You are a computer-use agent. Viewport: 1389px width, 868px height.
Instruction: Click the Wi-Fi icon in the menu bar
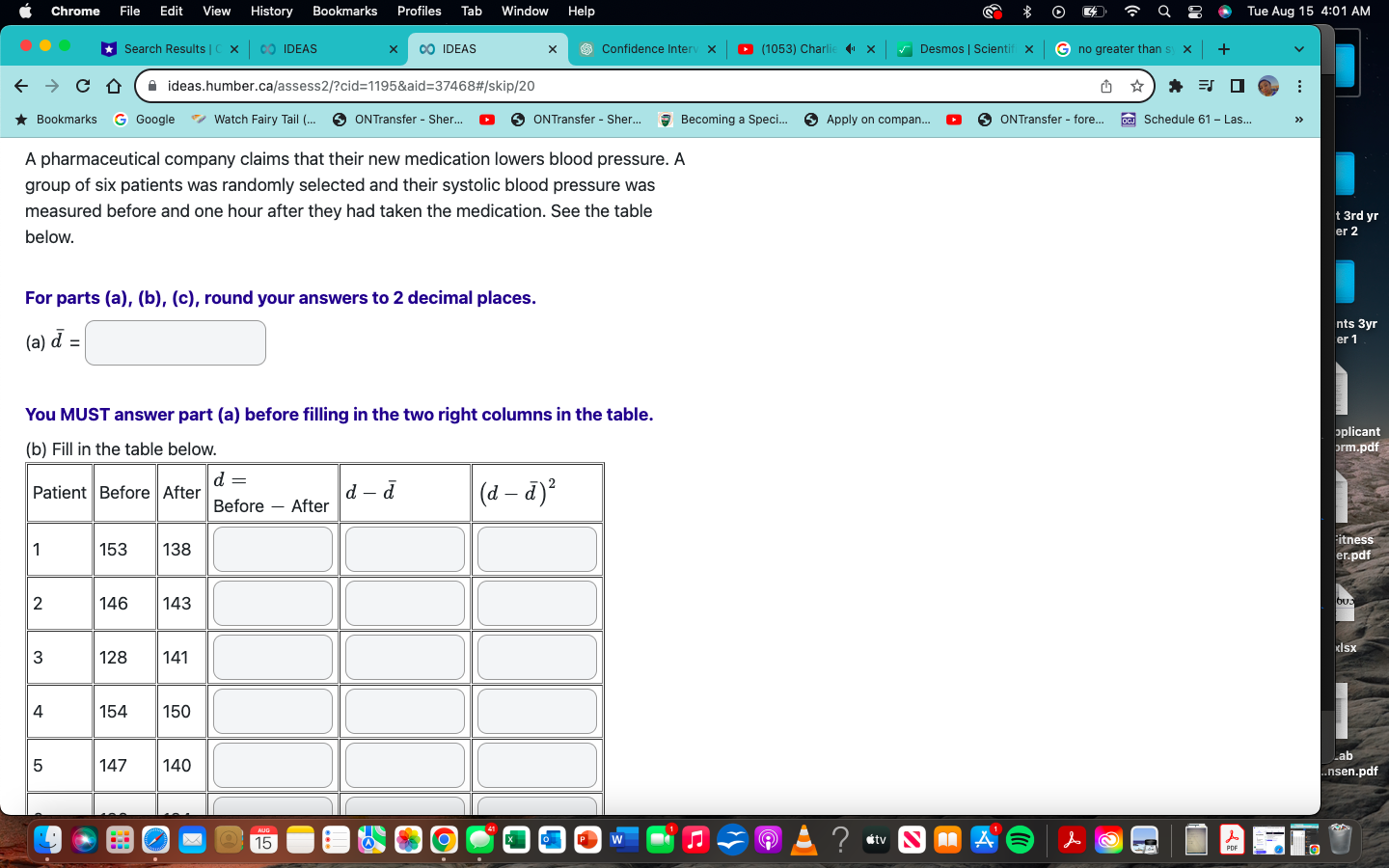click(1130, 12)
